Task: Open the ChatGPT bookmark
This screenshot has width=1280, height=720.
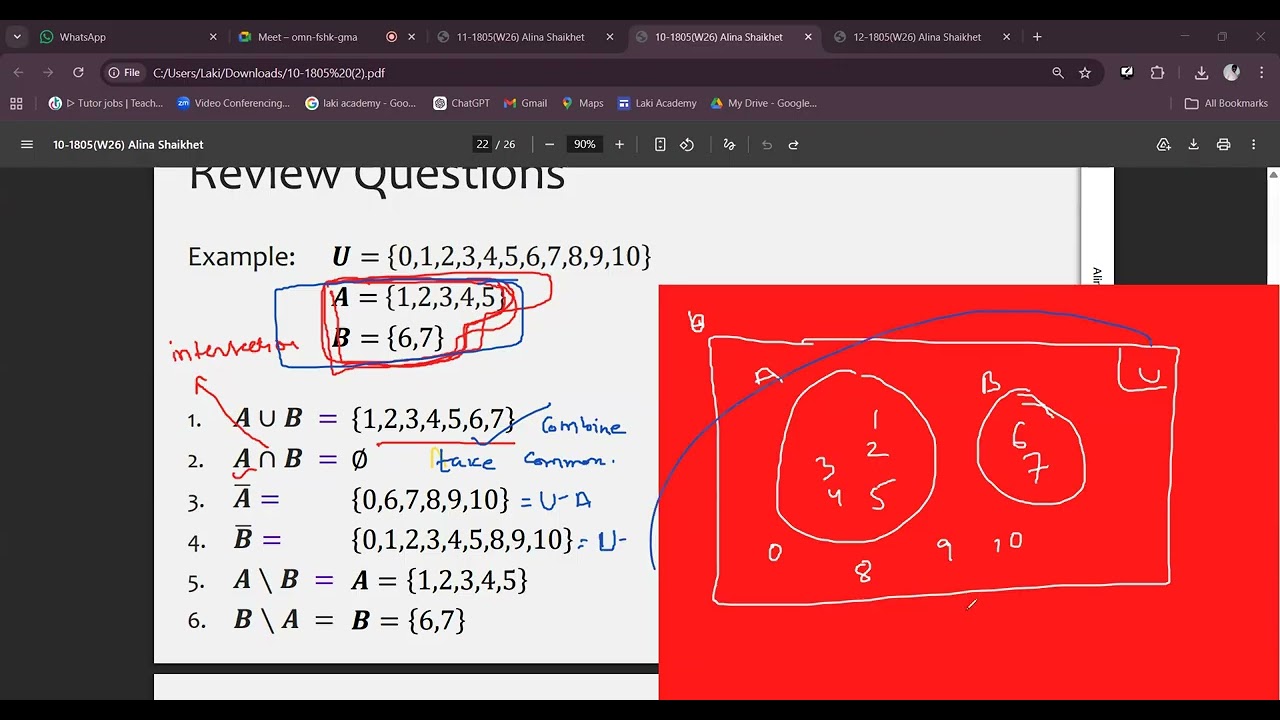Action: (462, 103)
